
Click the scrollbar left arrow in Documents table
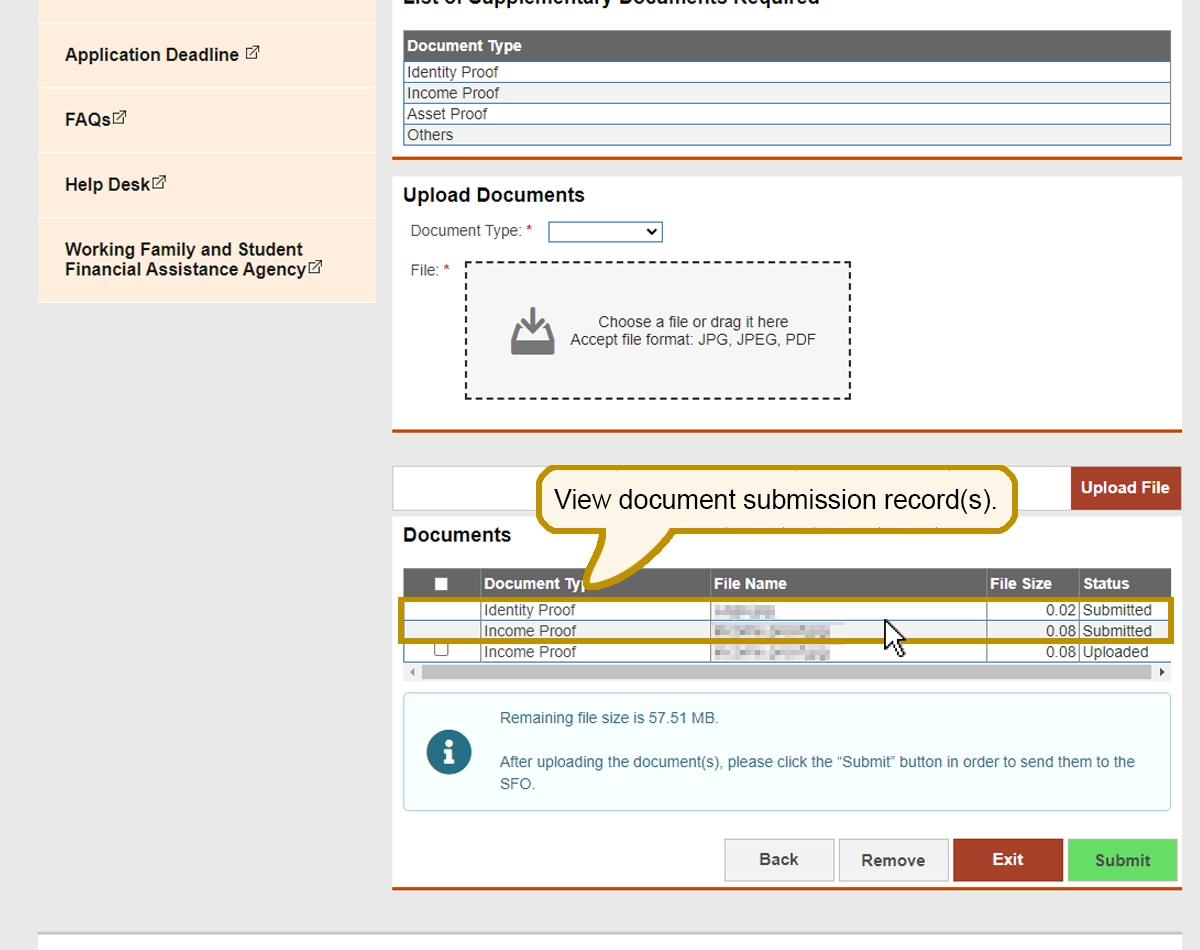click(x=412, y=673)
